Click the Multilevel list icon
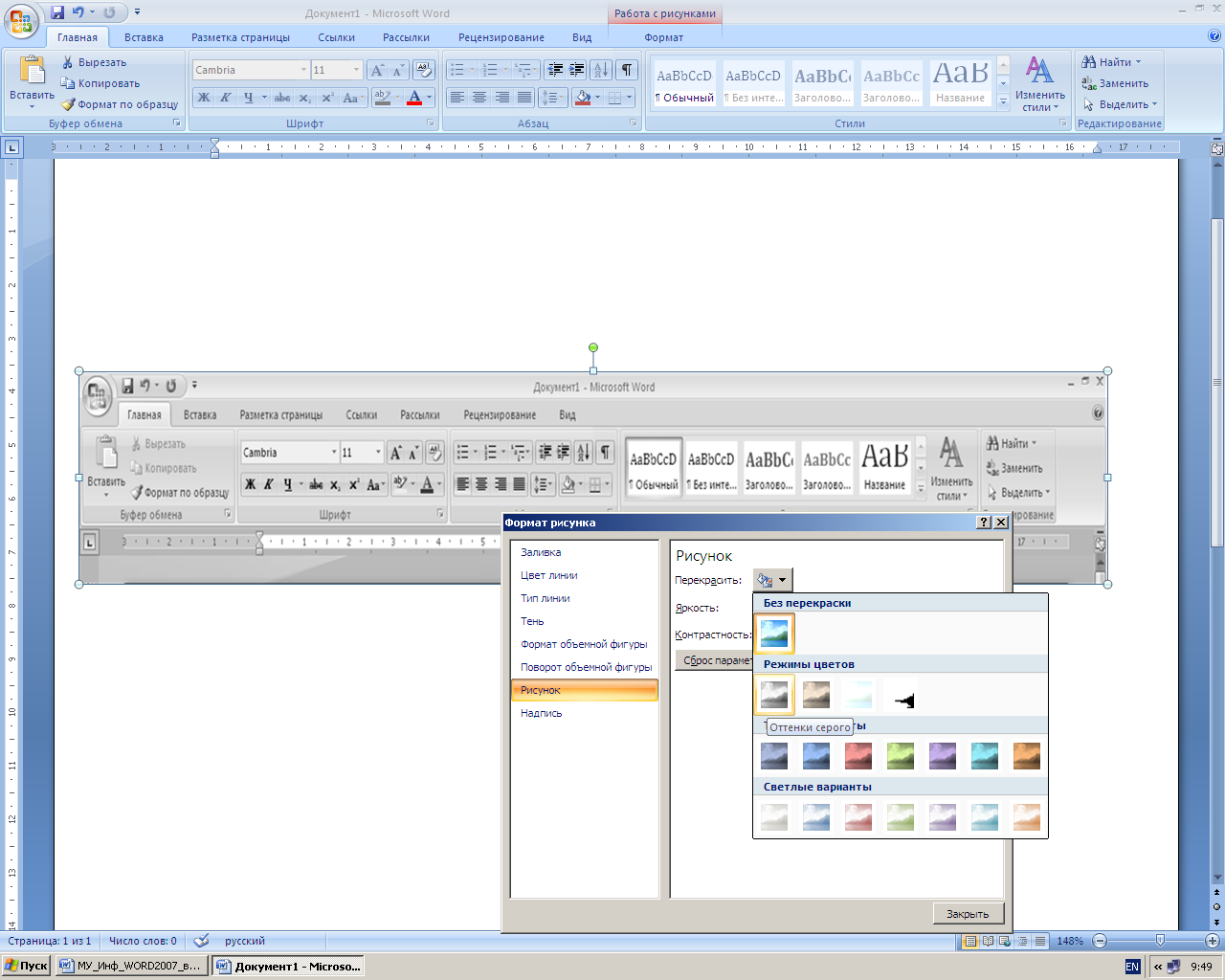The height and width of the screenshot is (980, 1225). coord(522,70)
